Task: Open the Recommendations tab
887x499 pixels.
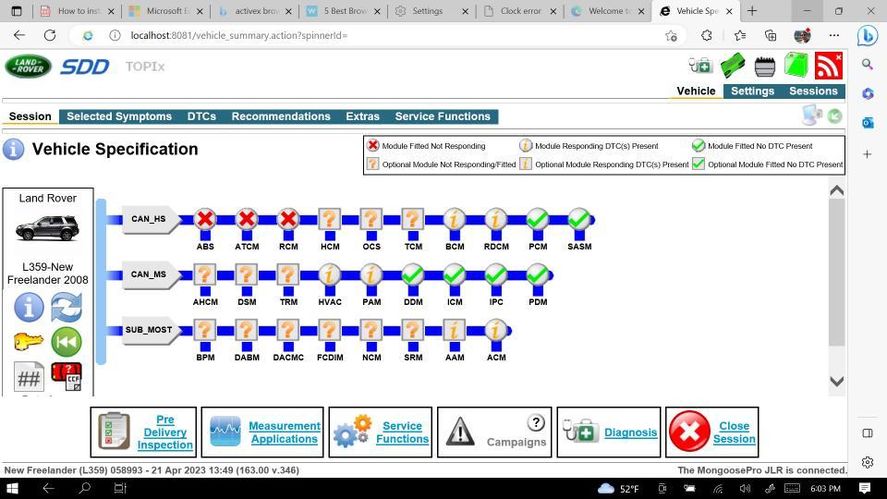Action: pos(281,117)
